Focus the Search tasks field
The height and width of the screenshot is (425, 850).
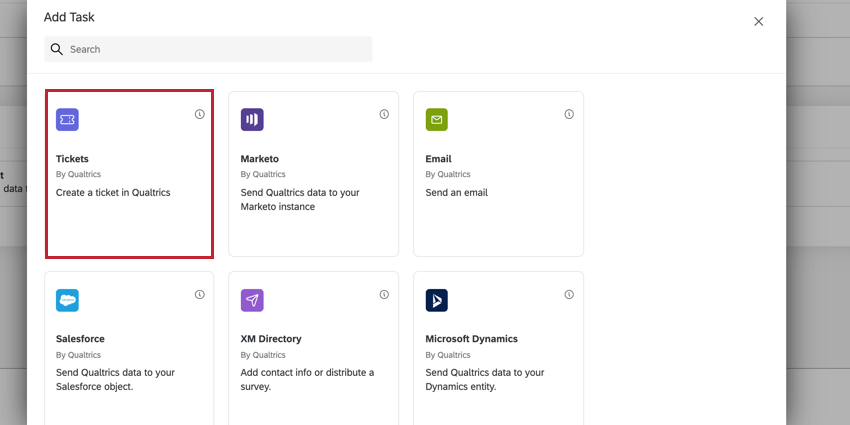(x=208, y=49)
